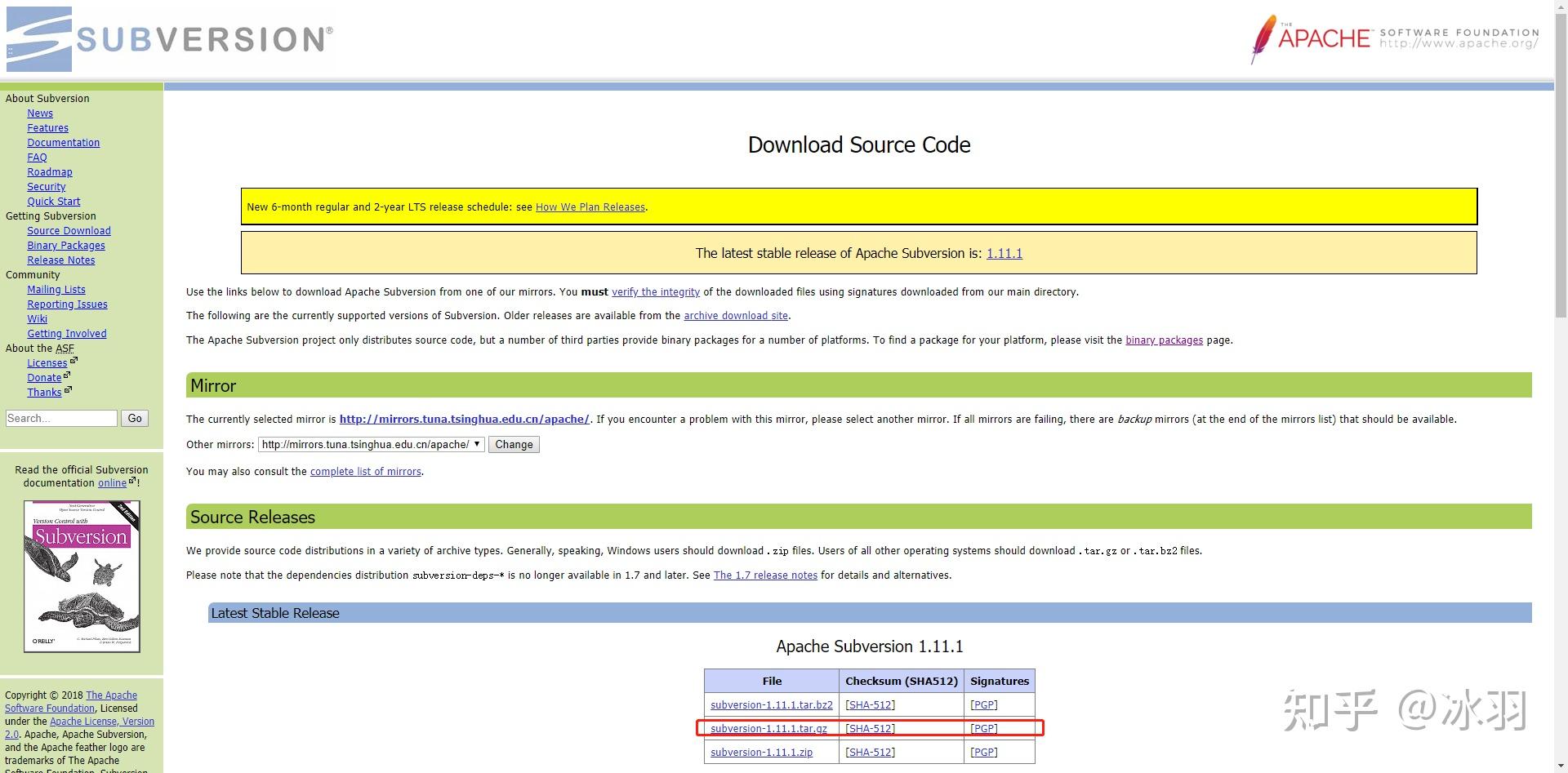Open the currently selected Tsinghua mirror link
The height and width of the screenshot is (773, 1568).
point(464,420)
